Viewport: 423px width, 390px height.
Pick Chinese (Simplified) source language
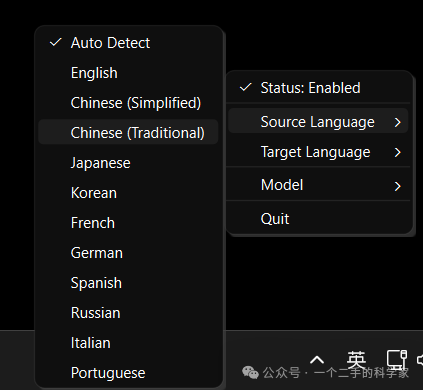coord(128,103)
